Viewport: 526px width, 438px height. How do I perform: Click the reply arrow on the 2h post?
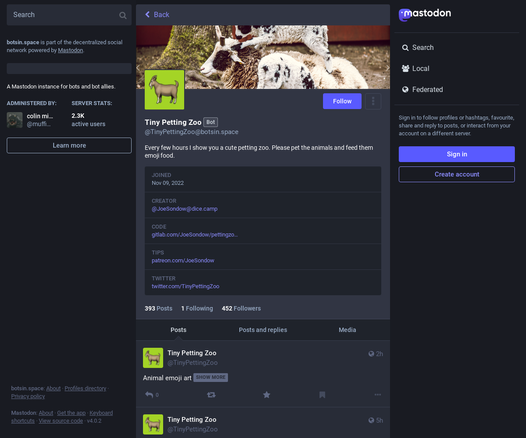click(149, 395)
